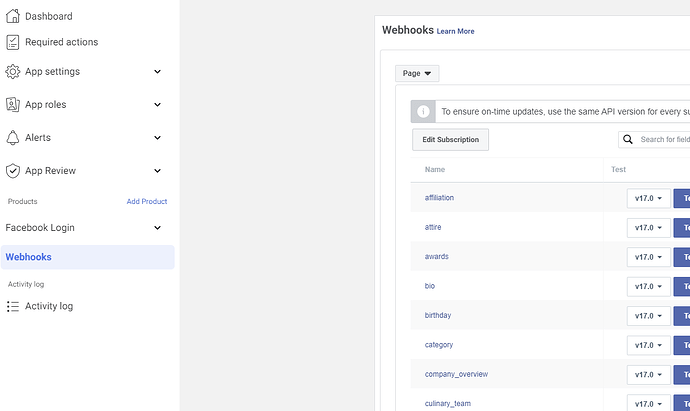Expand the App roles chevron

coord(158,105)
